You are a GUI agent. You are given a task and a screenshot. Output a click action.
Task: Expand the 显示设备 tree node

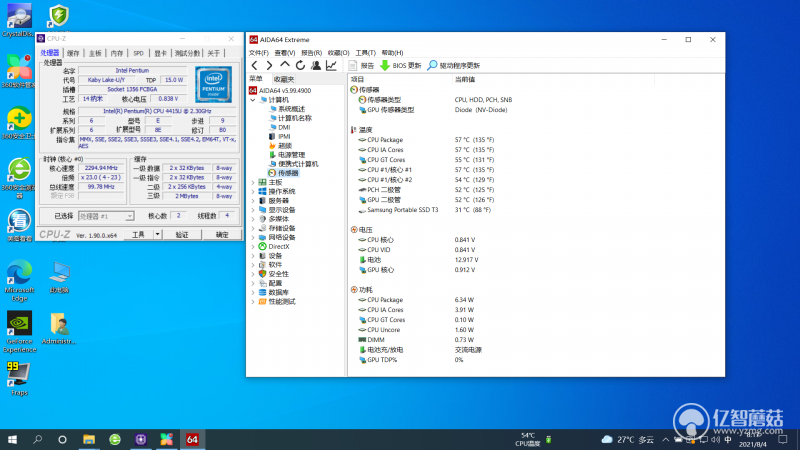pyautogui.click(x=253, y=210)
